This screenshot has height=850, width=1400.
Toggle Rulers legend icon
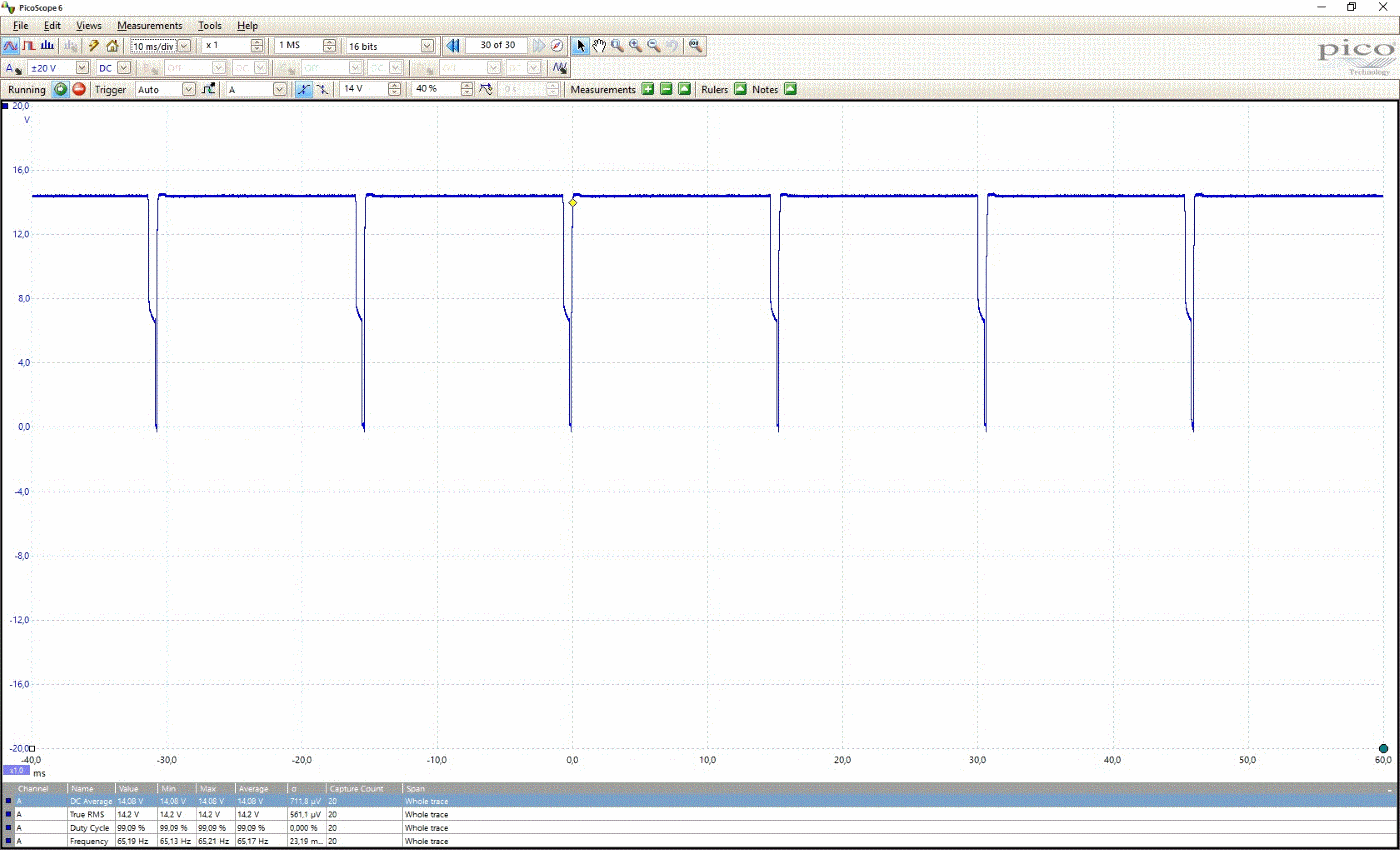point(740,89)
